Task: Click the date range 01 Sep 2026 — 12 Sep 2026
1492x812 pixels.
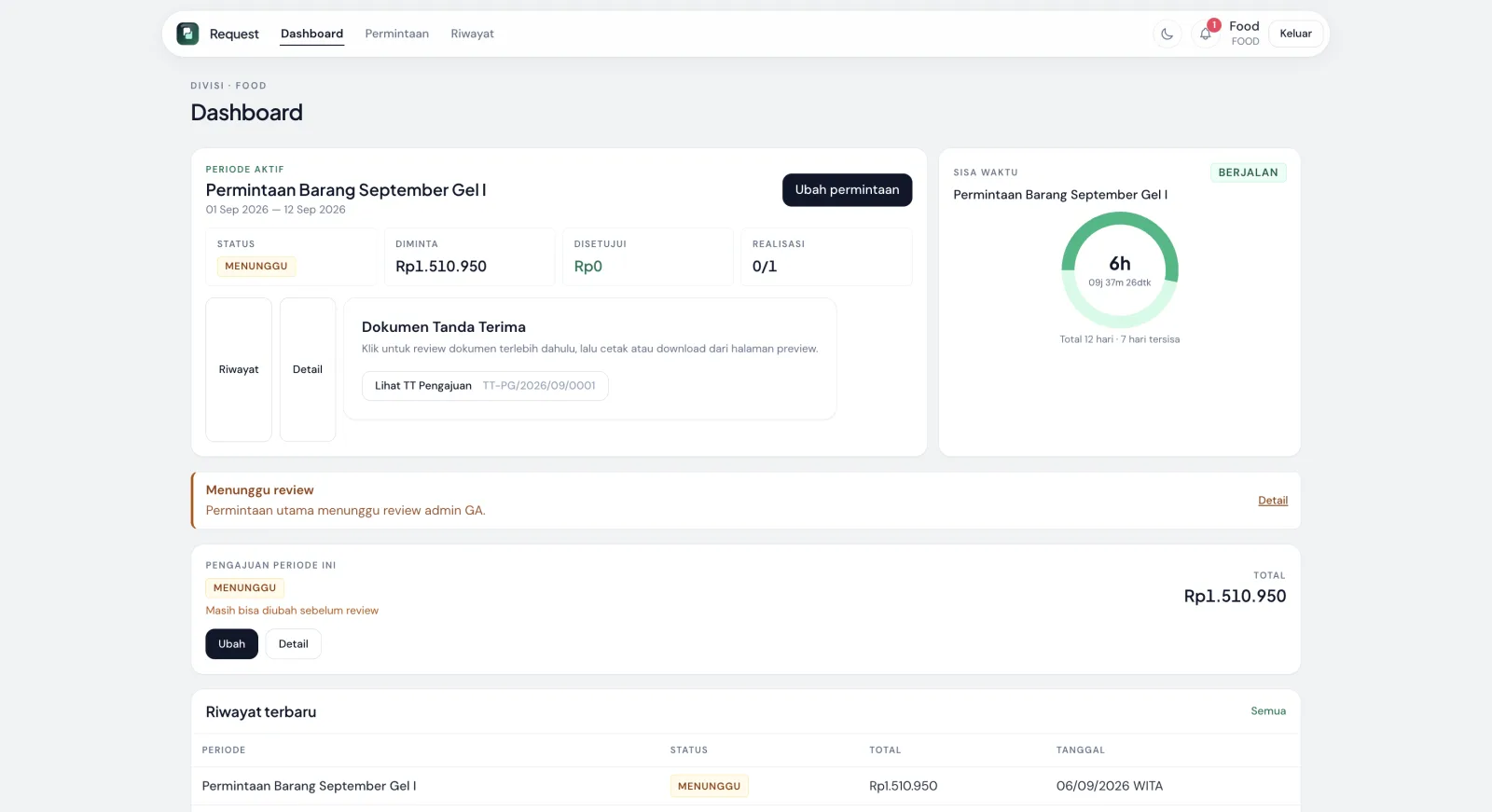Action: [x=276, y=210]
